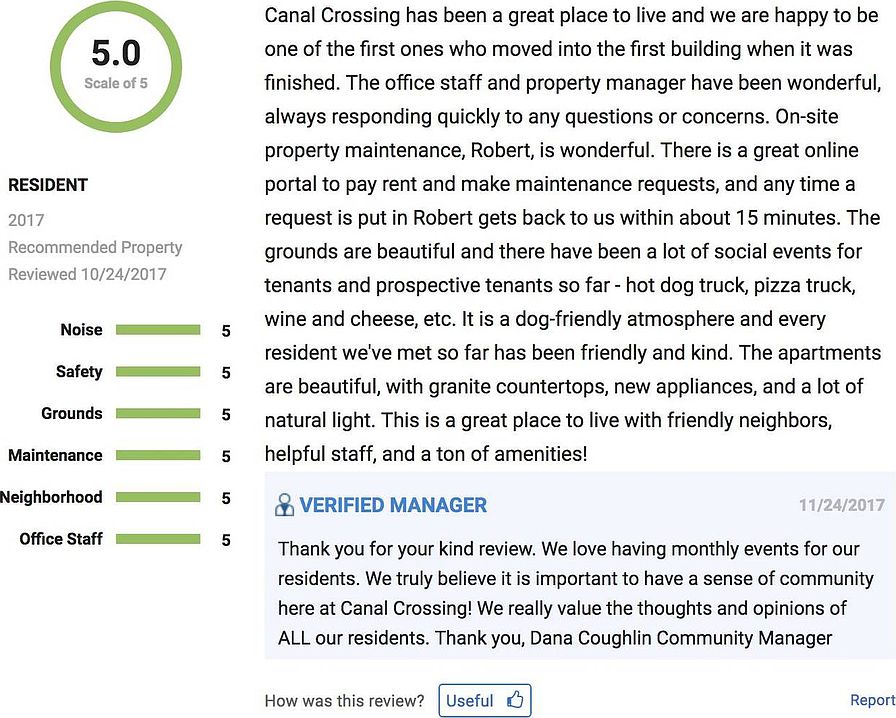Click the Recommended Property text
Image resolution: width=896 pixels, height=718 pixels.
[x=95, y=248]
